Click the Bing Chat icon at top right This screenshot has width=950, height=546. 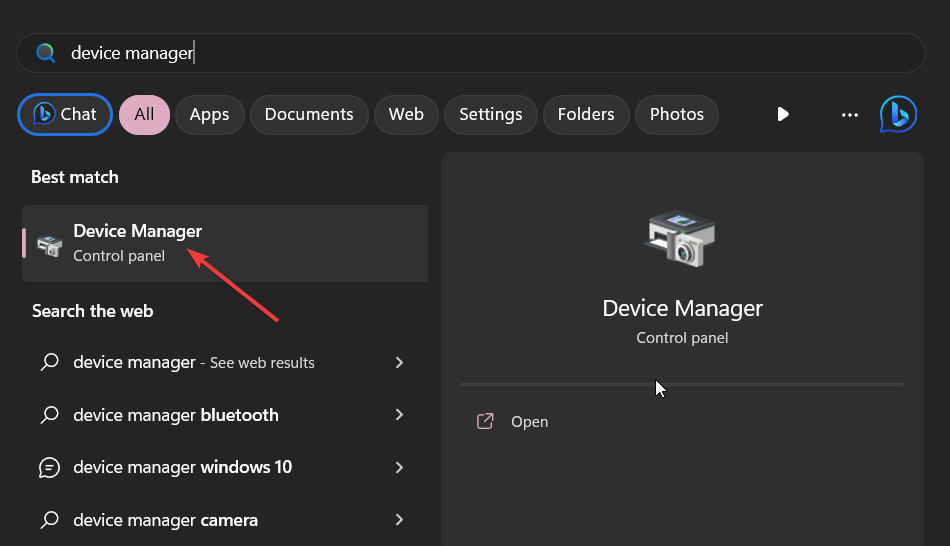click(898, 114)
